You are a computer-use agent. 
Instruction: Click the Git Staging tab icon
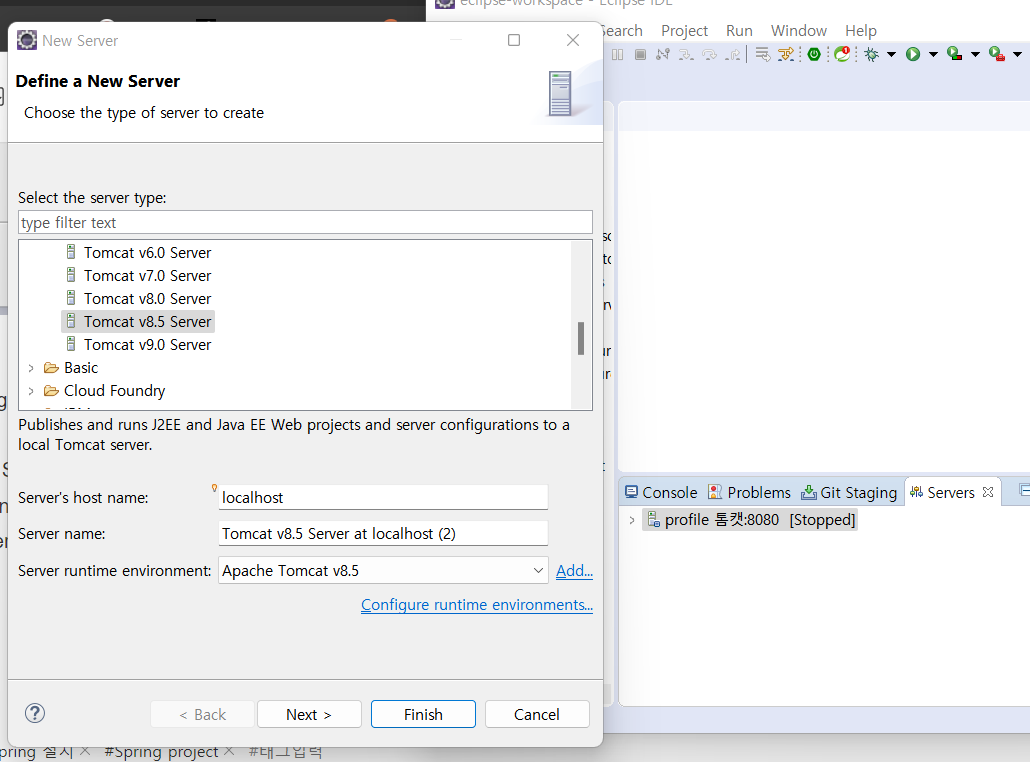809,492
